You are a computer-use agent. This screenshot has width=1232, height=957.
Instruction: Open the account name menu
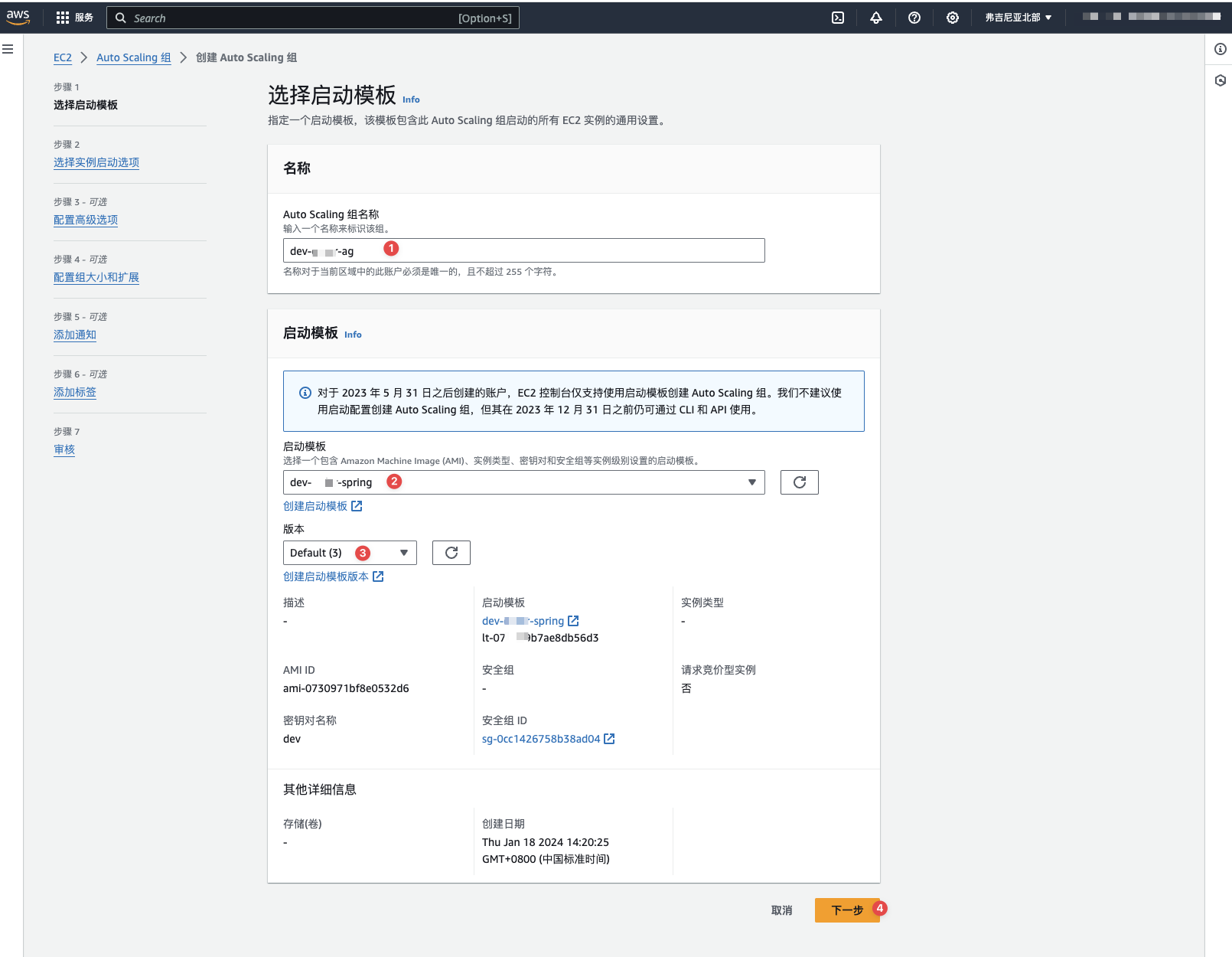[1151, 17]
